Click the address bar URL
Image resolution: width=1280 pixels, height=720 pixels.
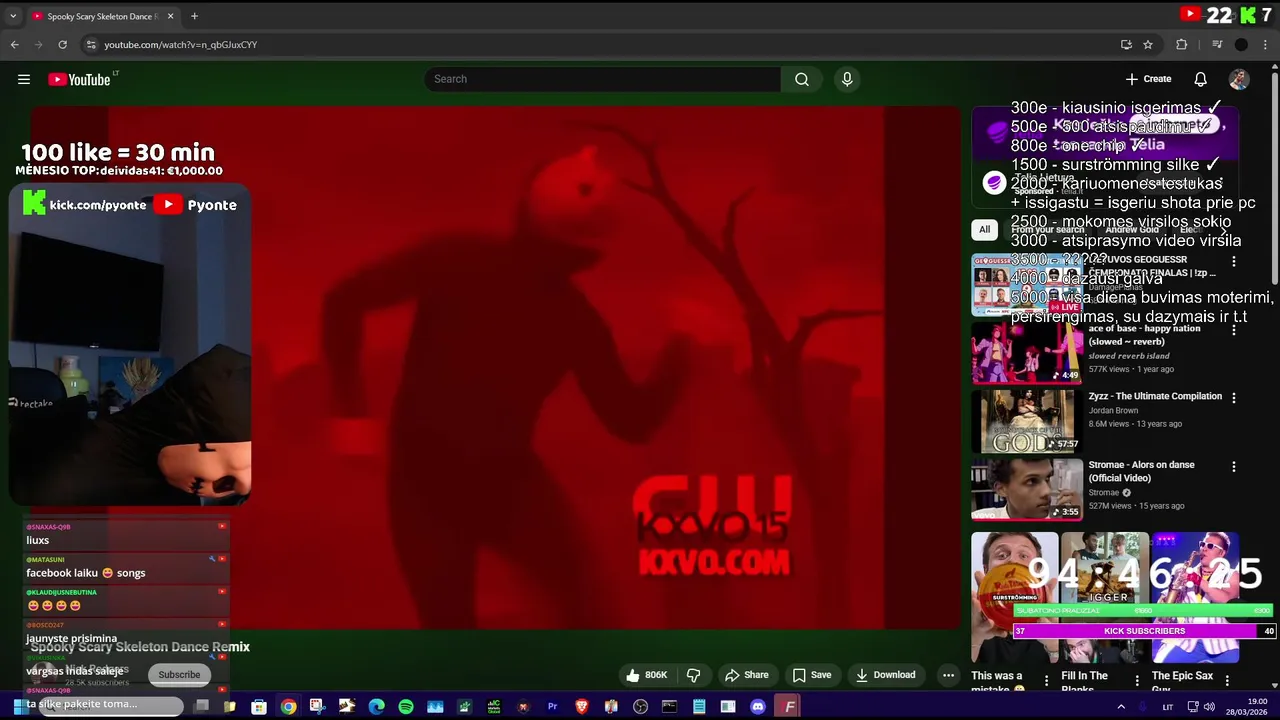[181, 44]
